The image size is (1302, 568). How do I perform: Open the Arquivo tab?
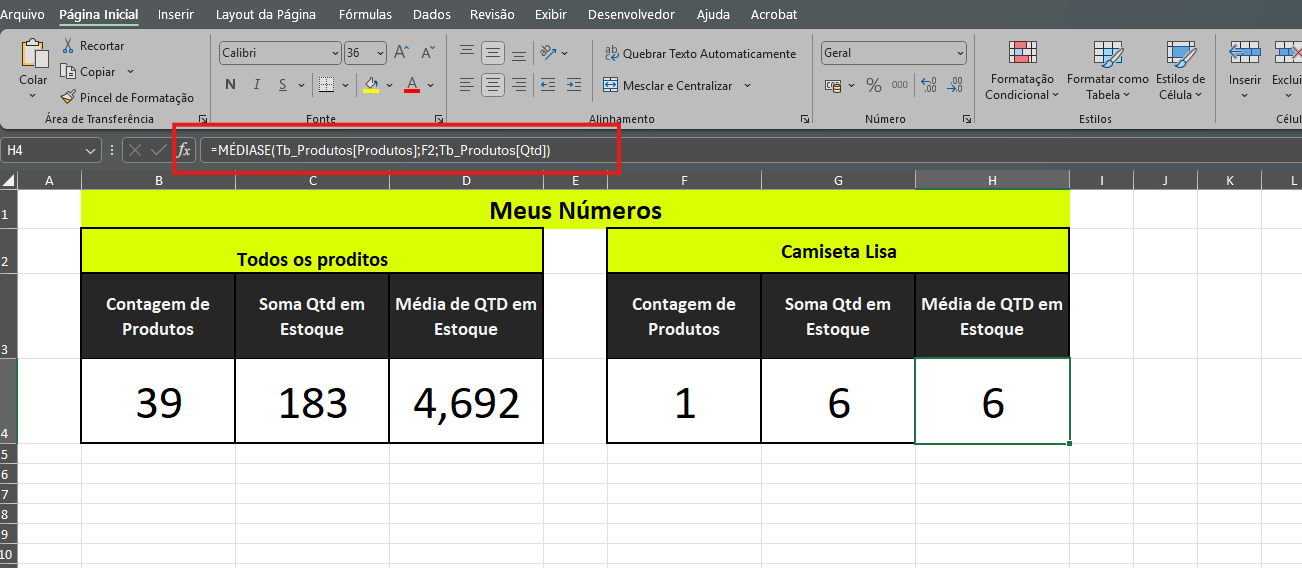[22, 14]
